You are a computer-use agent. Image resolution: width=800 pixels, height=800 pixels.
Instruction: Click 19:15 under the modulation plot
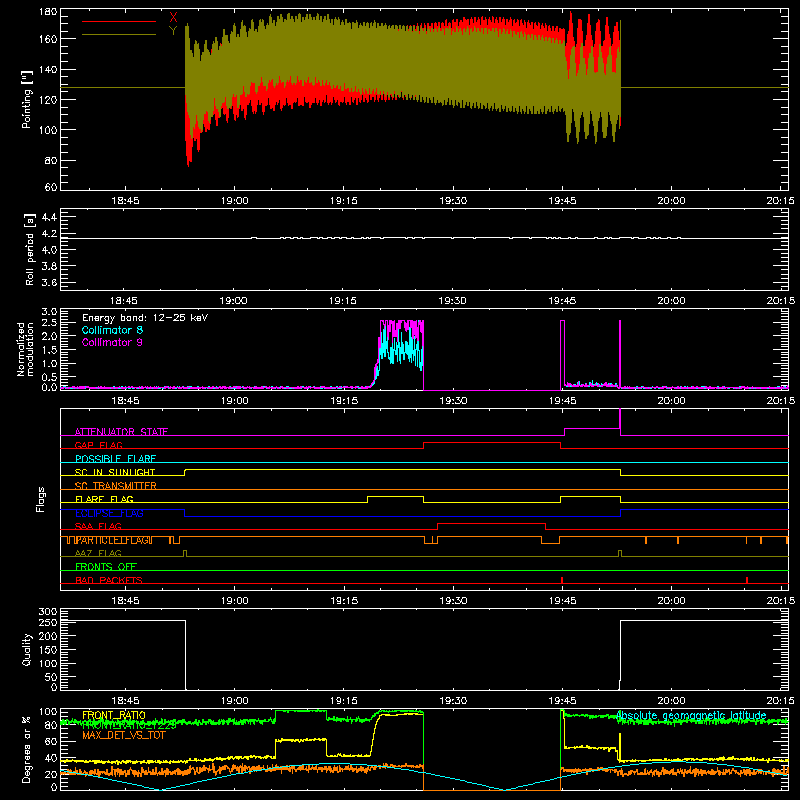344,401
